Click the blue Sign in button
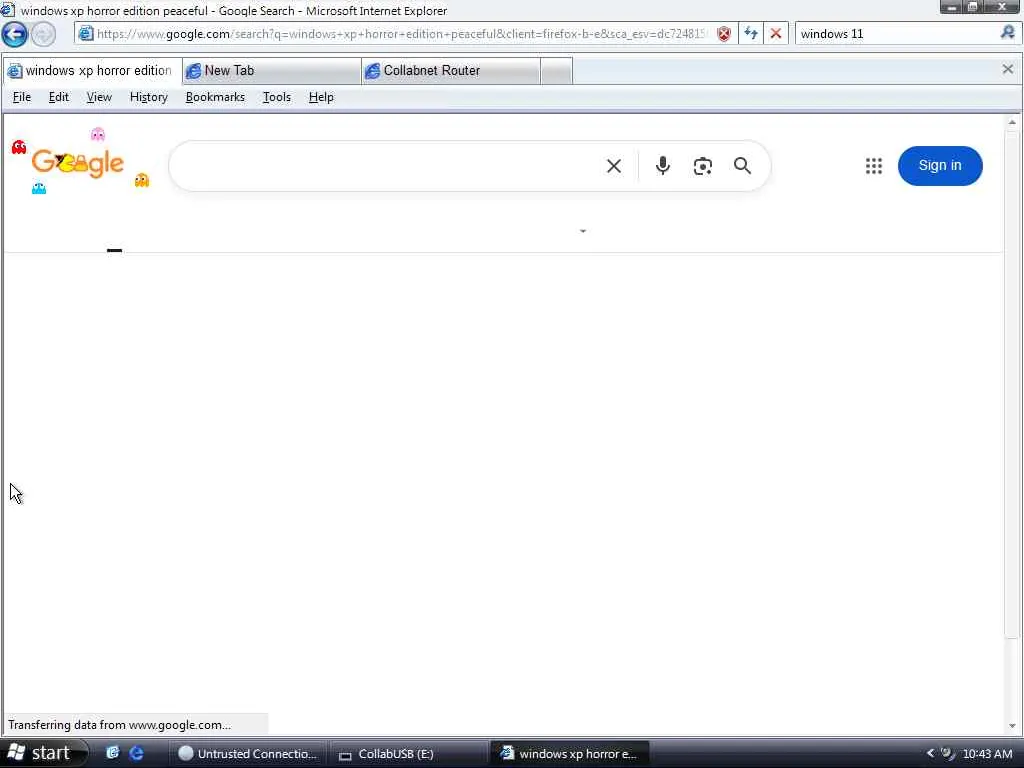The height and width of the screenshot is (768, 1024). point(940,166)
